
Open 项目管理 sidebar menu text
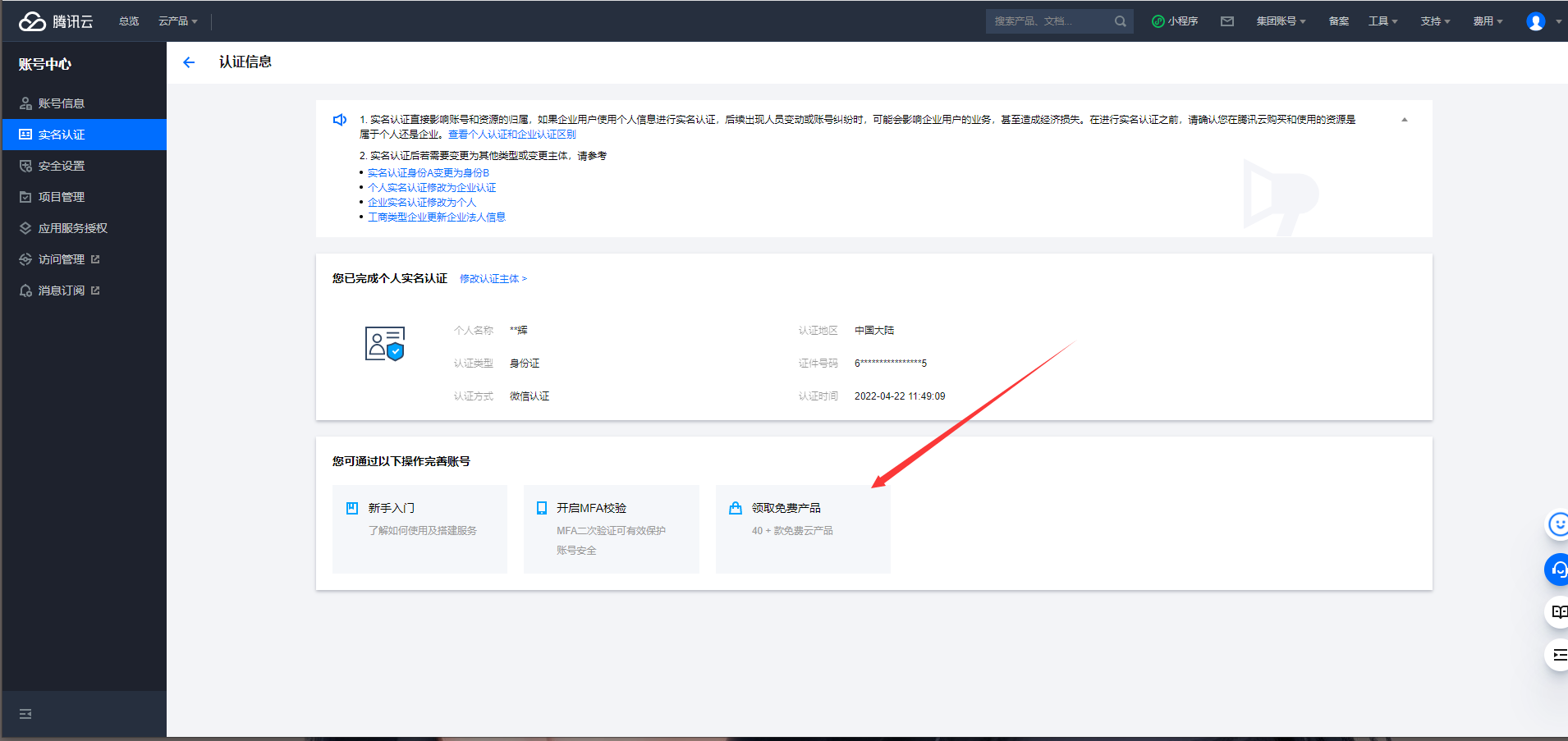pos(62,197)
